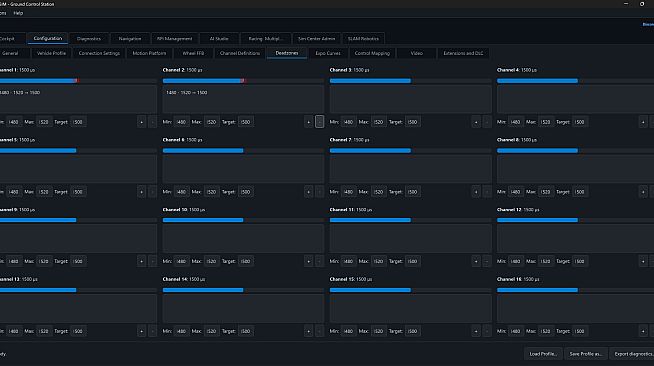Screen dimensions: 654x366
Task: Click the Channel 15 Target field
Action: click(413, 331)
